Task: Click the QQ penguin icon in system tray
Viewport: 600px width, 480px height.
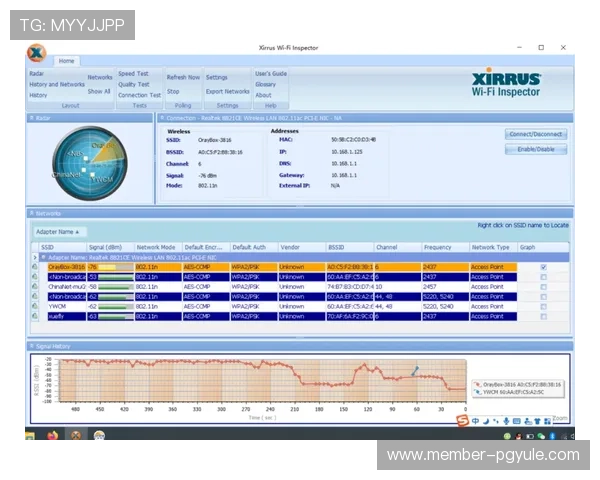Action: 518,436
